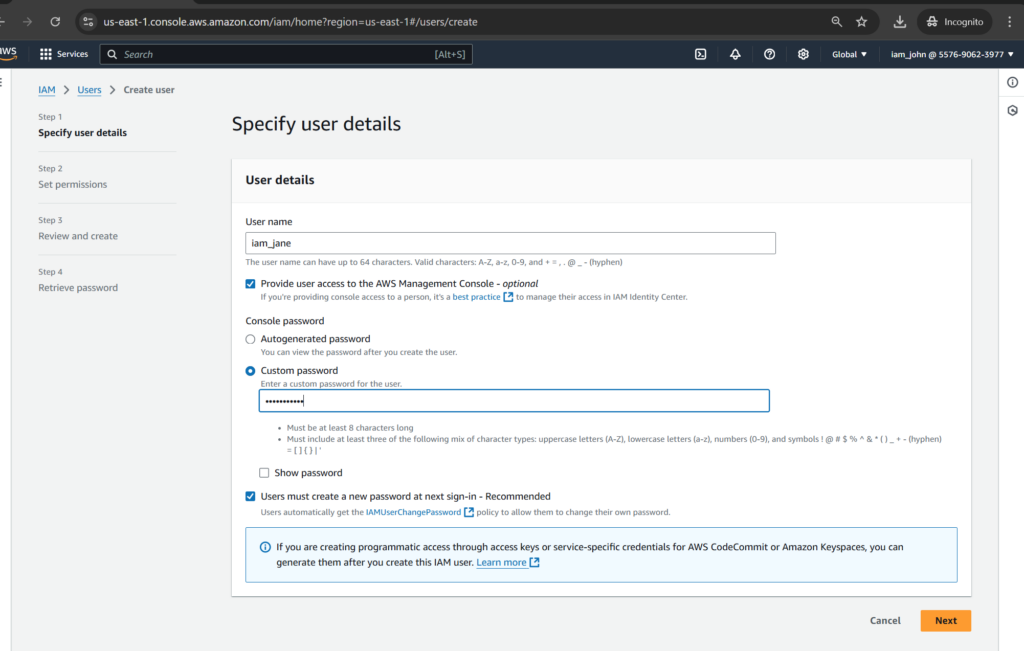Click the Next button
1024x651 pixels.
[x=945, y=620]
